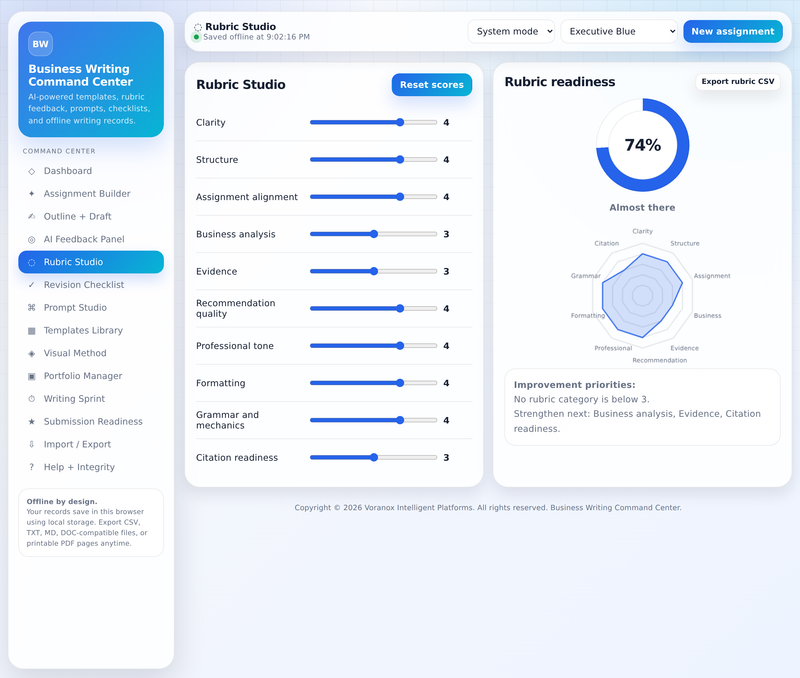Open the Executive Blue theme dropdown
The height and width of the screenshot is (678, 800).
[619, 32]
